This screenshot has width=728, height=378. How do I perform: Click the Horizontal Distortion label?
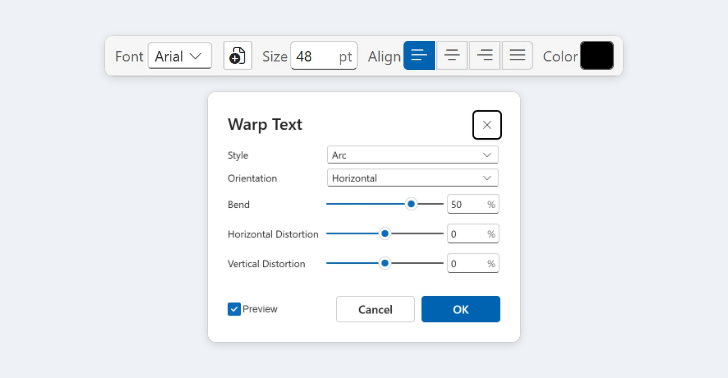pos(273,235)
